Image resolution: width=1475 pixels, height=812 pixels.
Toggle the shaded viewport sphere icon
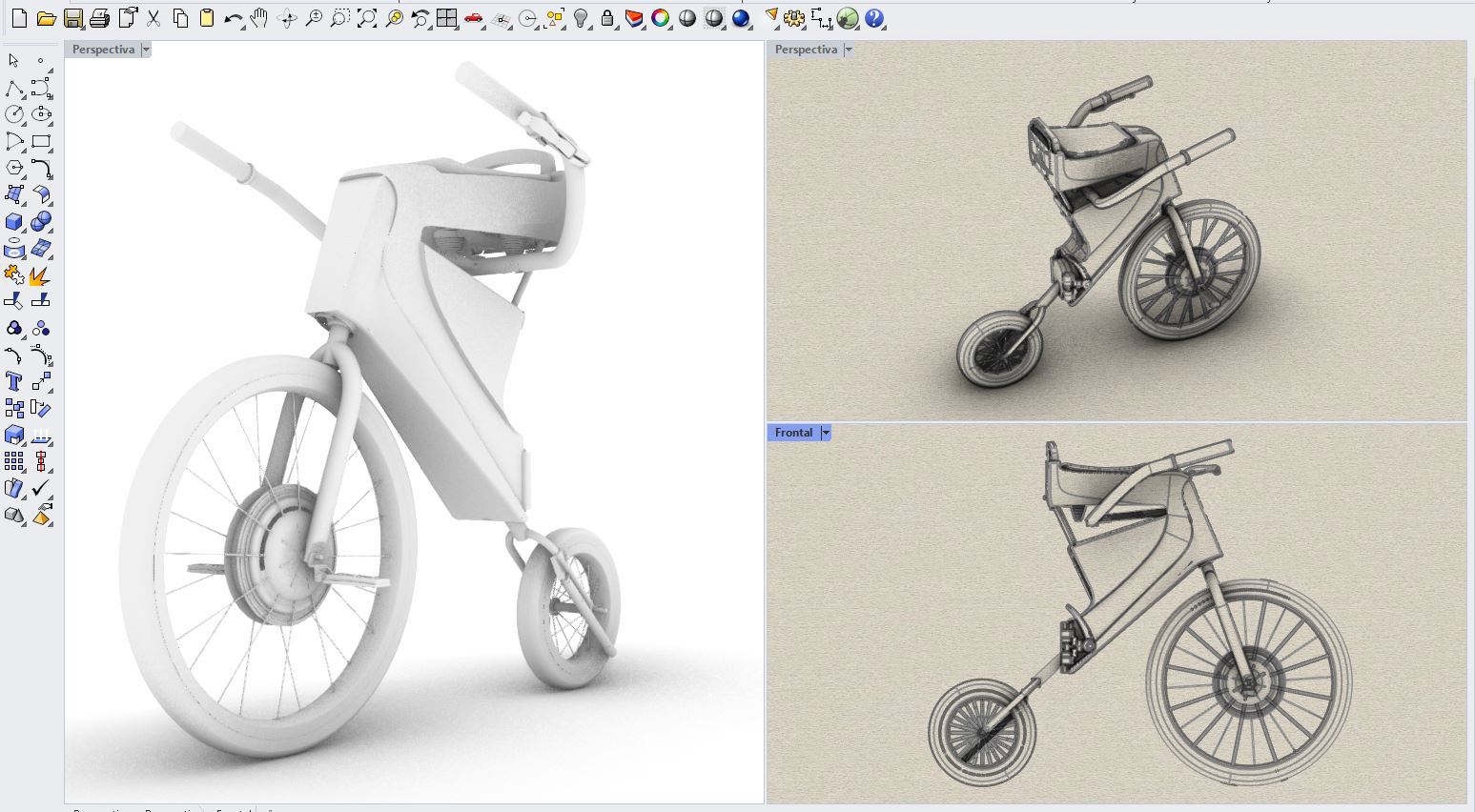click(x=687, y=18)
